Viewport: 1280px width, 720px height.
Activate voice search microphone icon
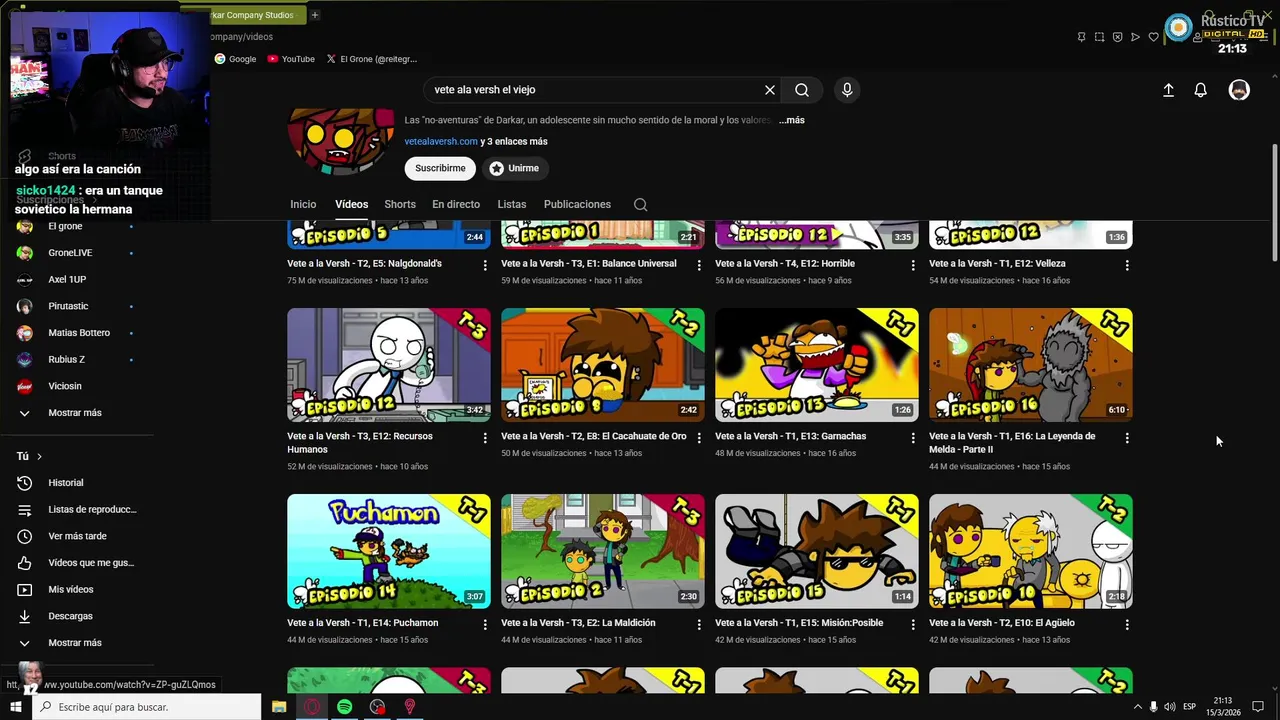[847, 90]
